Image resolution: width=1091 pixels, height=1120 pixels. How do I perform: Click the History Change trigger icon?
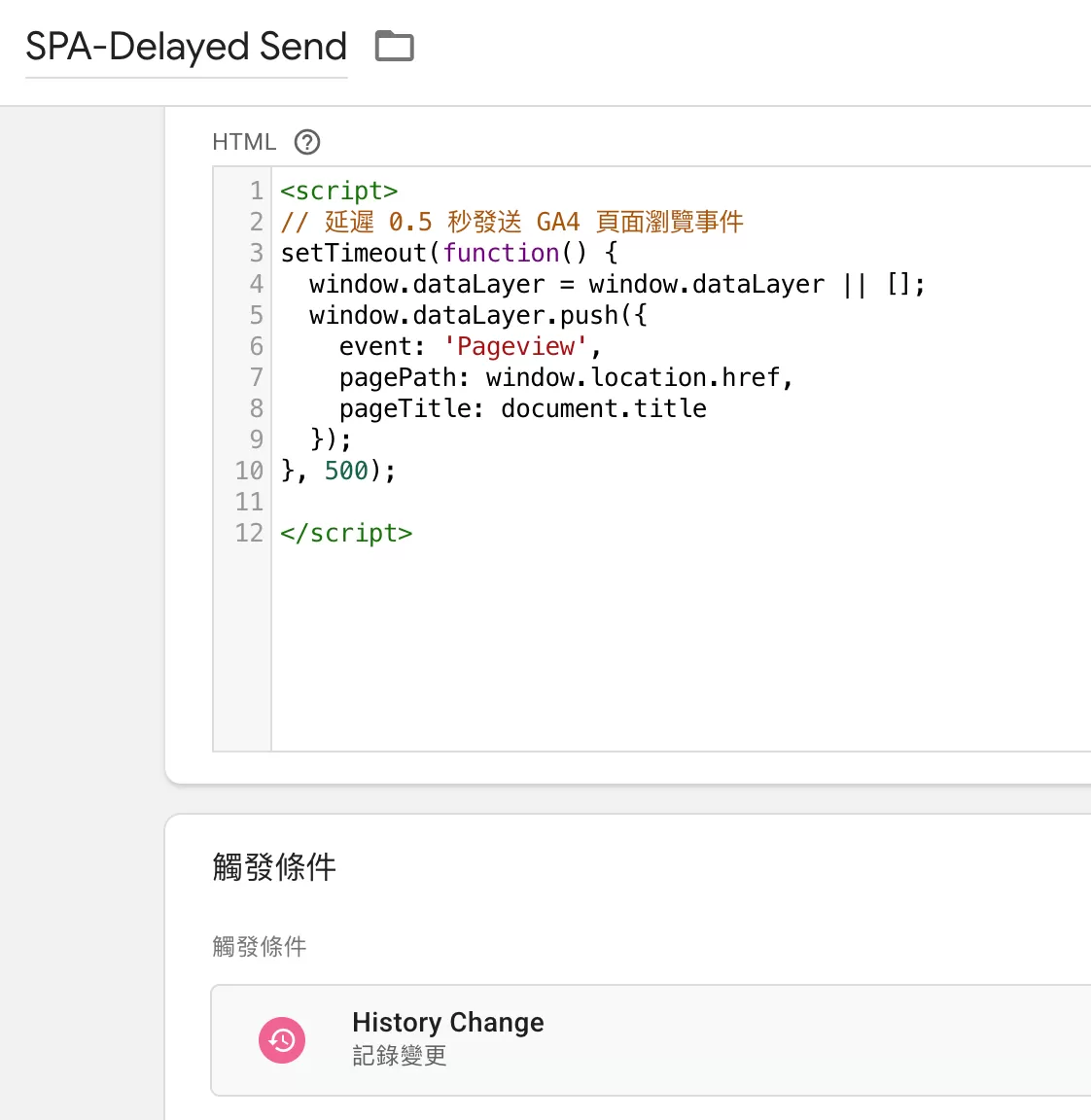282,1040
